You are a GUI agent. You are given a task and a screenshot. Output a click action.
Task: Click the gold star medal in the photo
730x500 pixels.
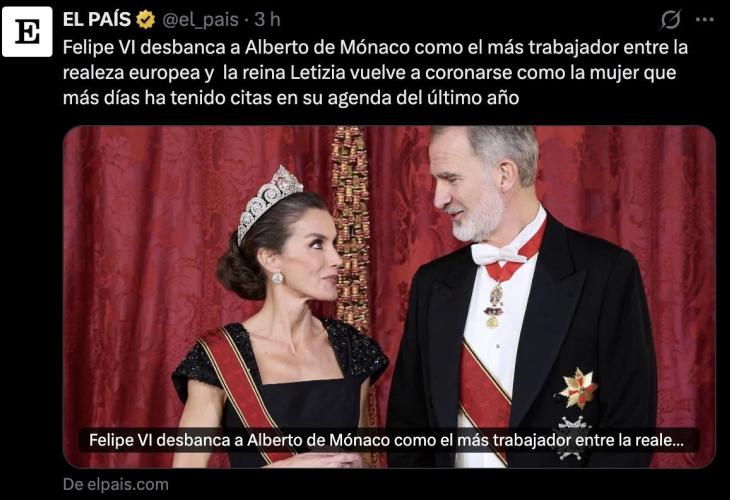pos(578,388)
